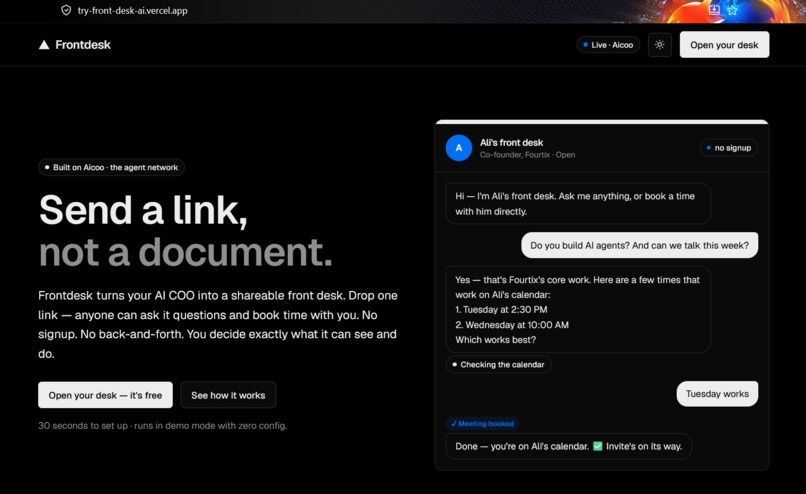Click the Frontdesk triangle logo icon
806x494 pixels.
coord(44,45)
